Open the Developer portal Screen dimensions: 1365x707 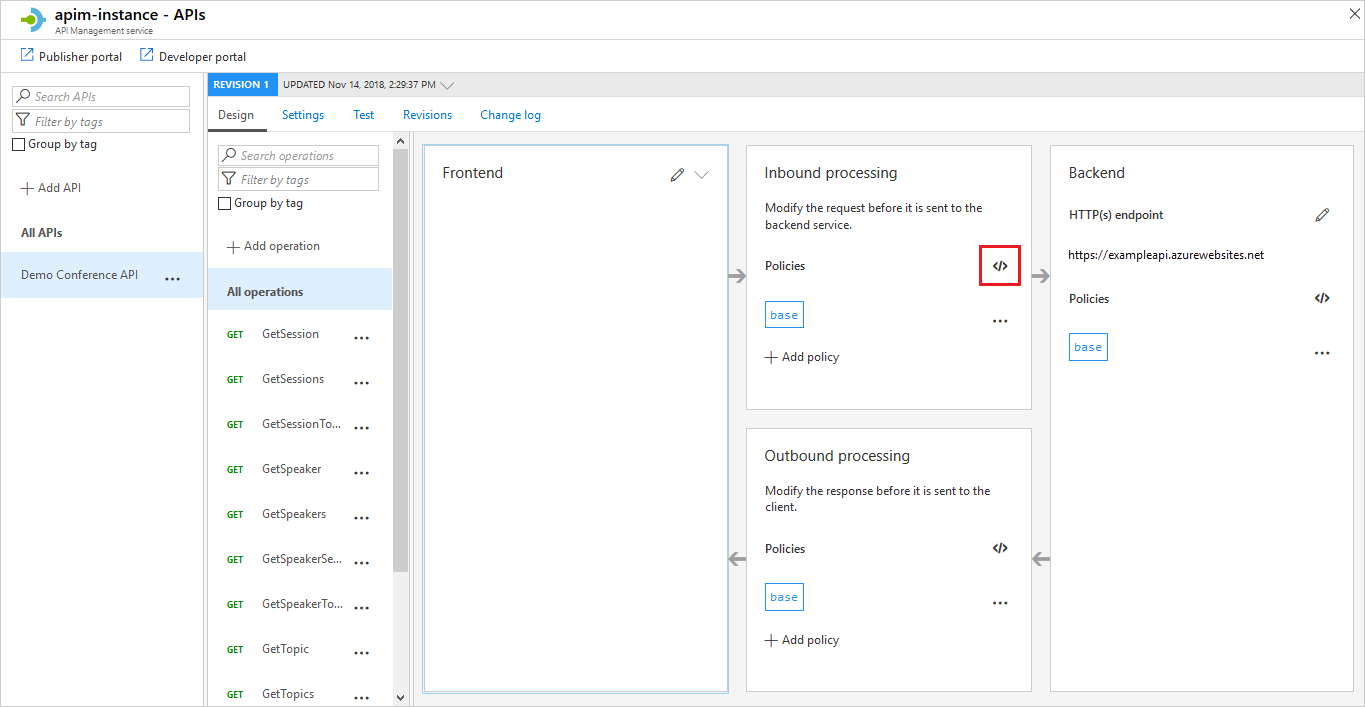click(x=192, y=56)
